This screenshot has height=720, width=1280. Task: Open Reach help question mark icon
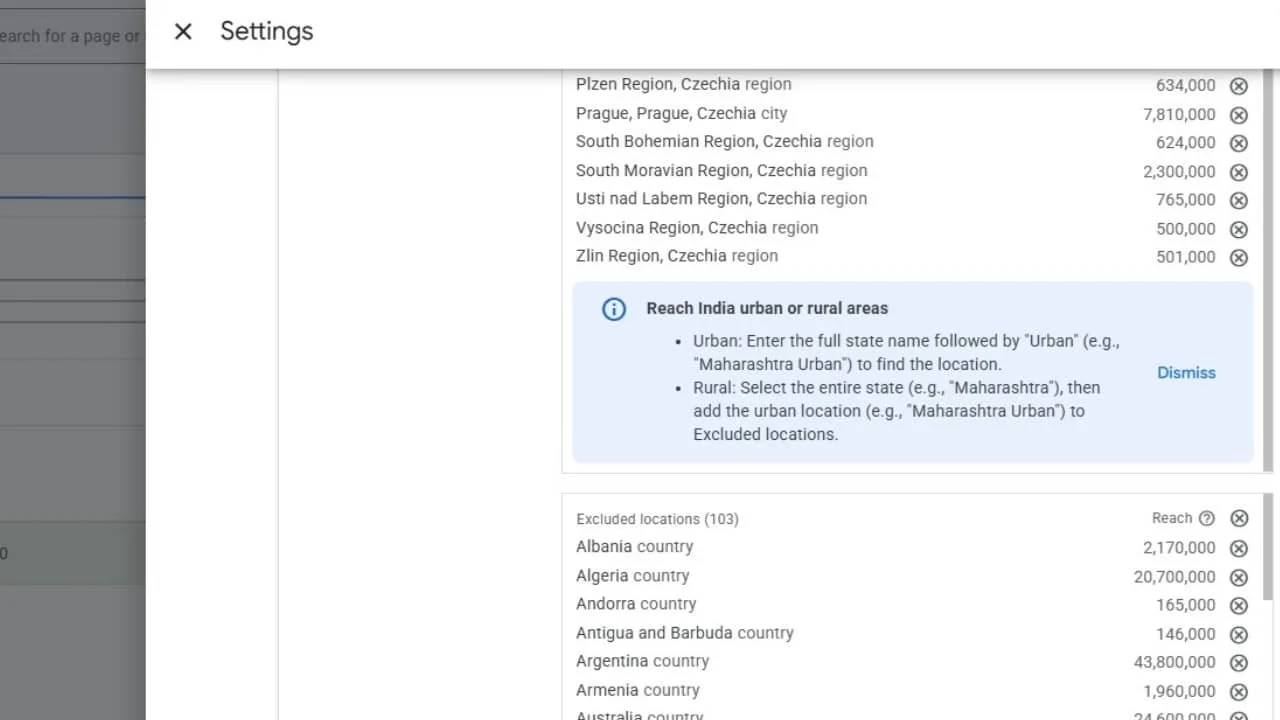click(1207, 518)
